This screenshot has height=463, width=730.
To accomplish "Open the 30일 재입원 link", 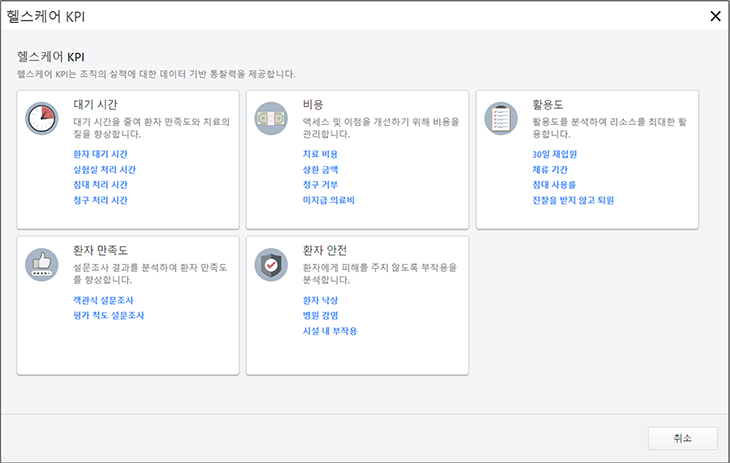I will (555, 155).
